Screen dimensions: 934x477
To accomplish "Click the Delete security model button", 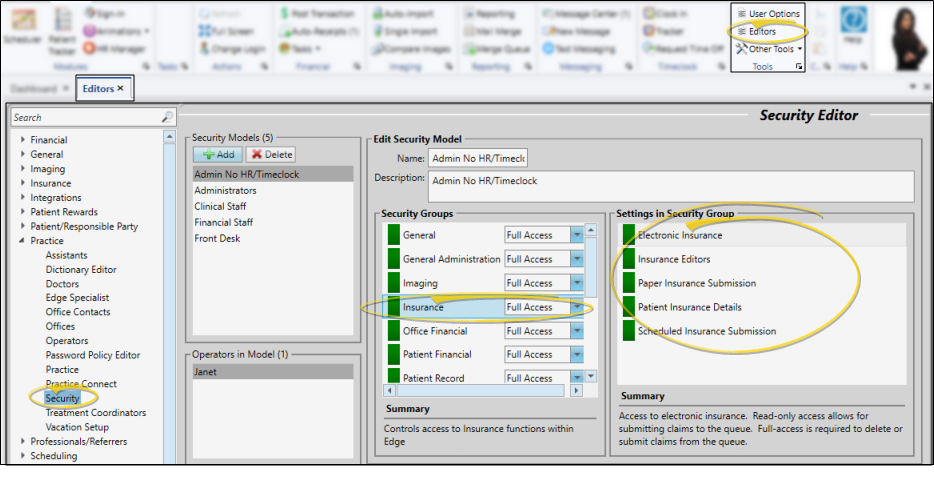I will pos(270,154).
